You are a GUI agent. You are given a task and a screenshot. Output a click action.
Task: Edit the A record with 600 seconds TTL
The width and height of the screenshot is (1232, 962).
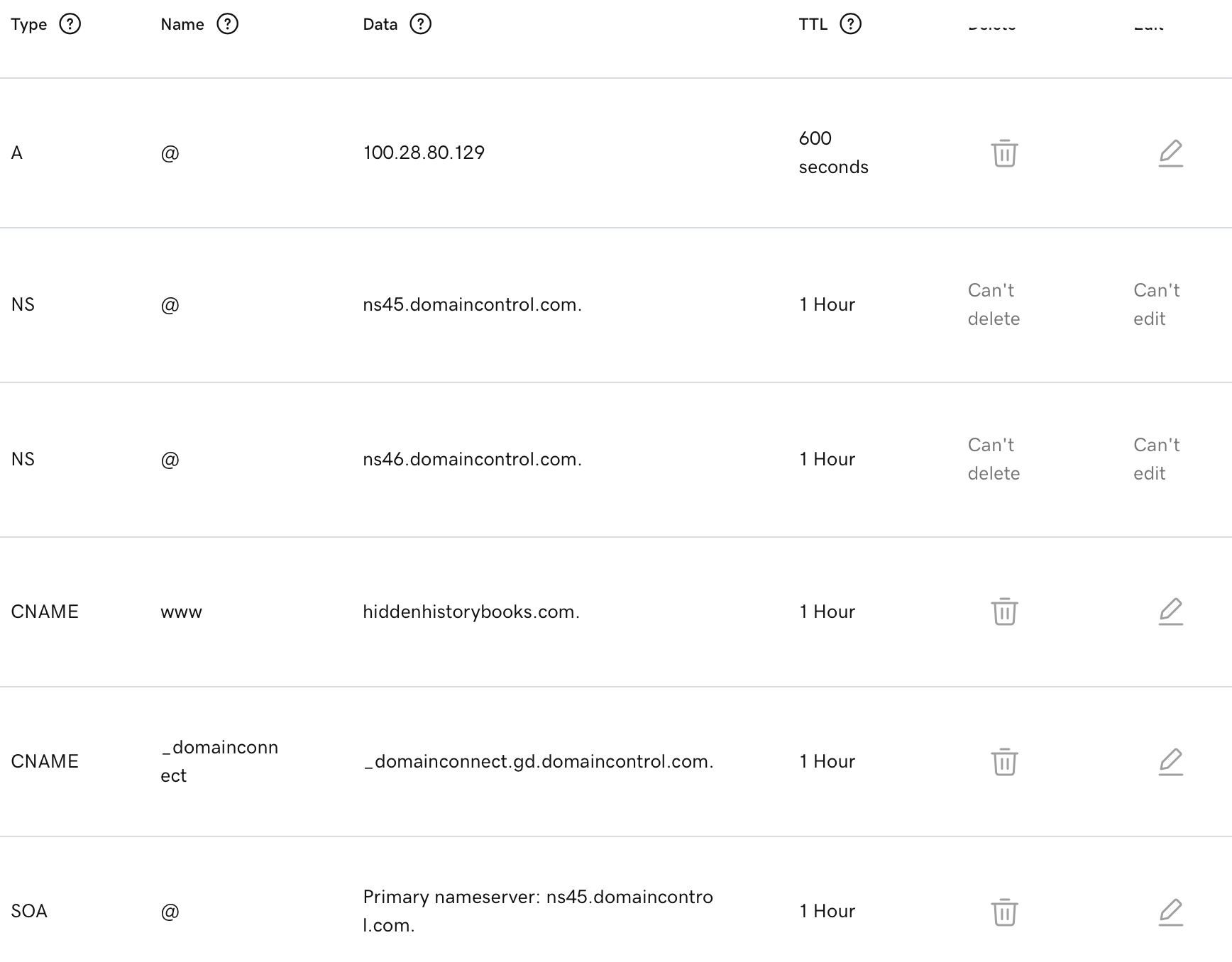click(x=1170, y=153)
